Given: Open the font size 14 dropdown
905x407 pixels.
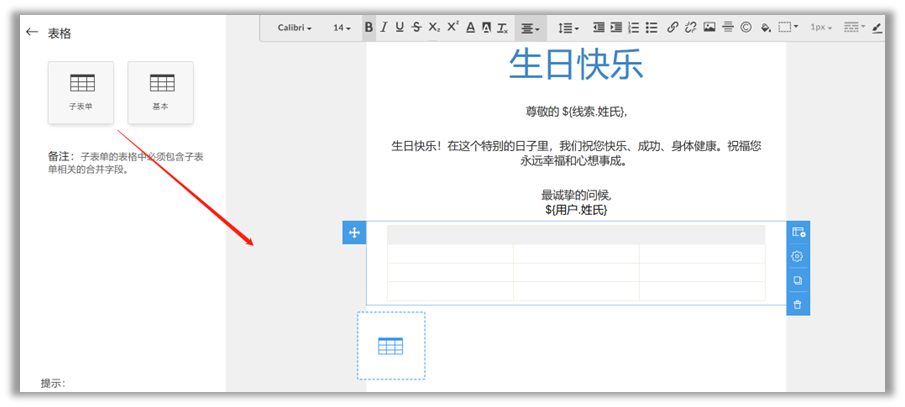Looking at the screenshot, I should pos(342,28).
